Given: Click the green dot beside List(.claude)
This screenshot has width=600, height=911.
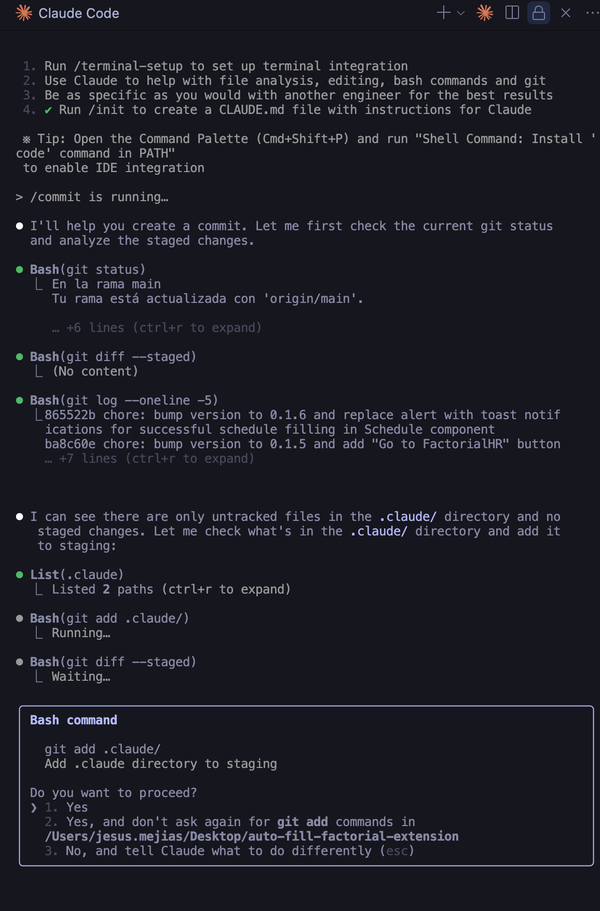Looking at the screenshot, I should [20, 574].
